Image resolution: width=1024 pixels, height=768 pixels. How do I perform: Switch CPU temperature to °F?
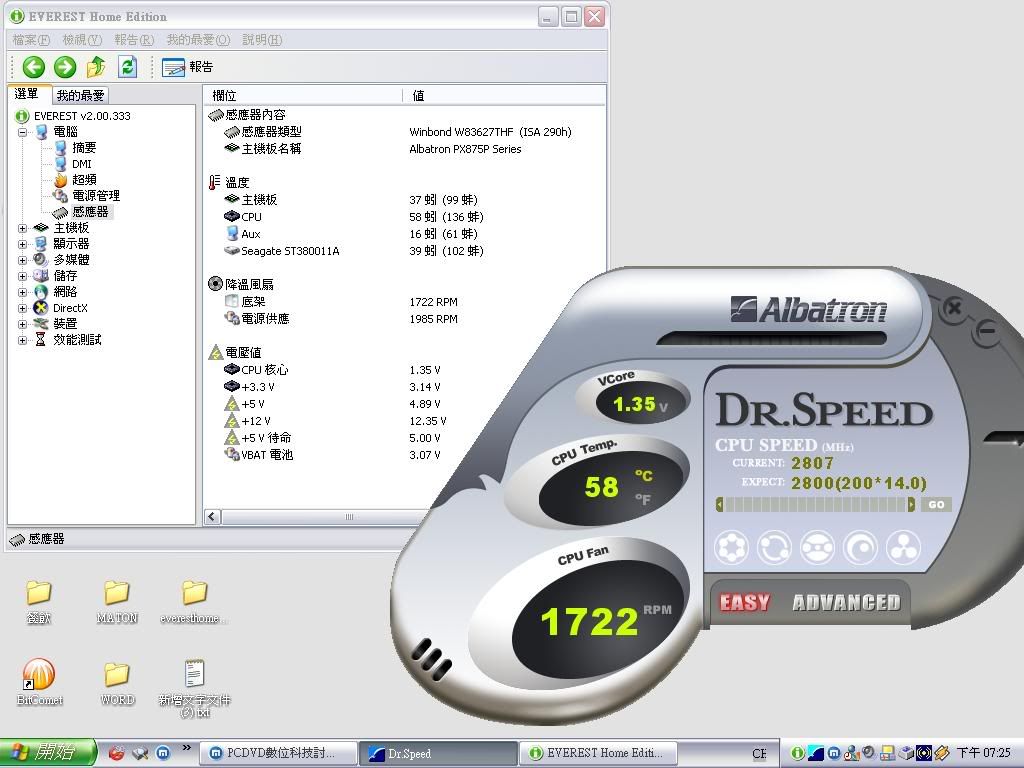coord(643,500)
